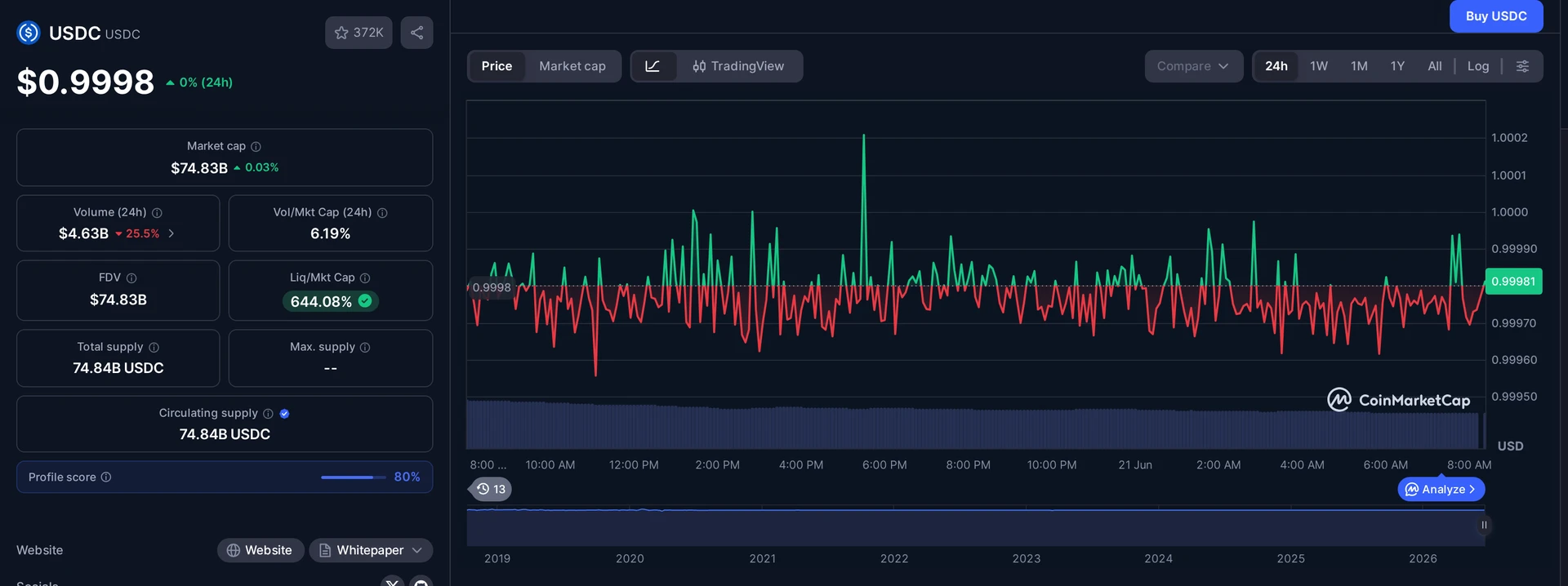Click the 21 Jun axis label

click(x=1135, y=464)
